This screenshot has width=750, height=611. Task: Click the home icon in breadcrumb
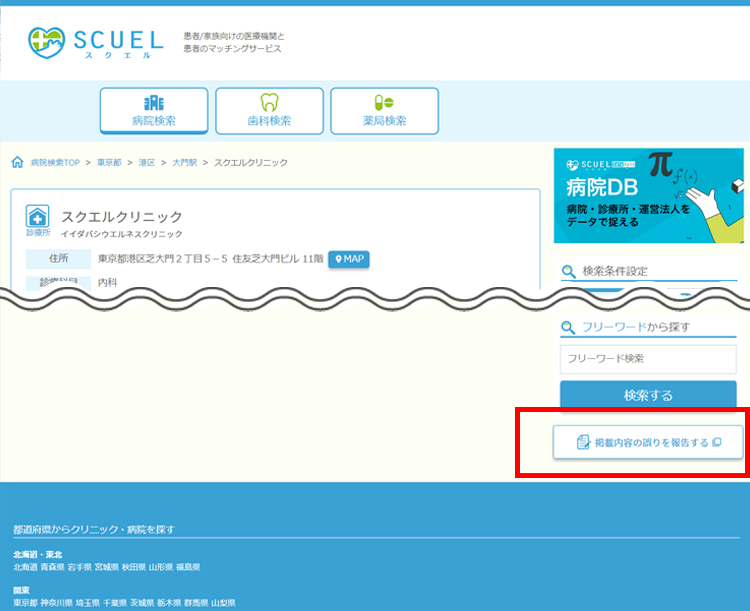coord(17,162)
